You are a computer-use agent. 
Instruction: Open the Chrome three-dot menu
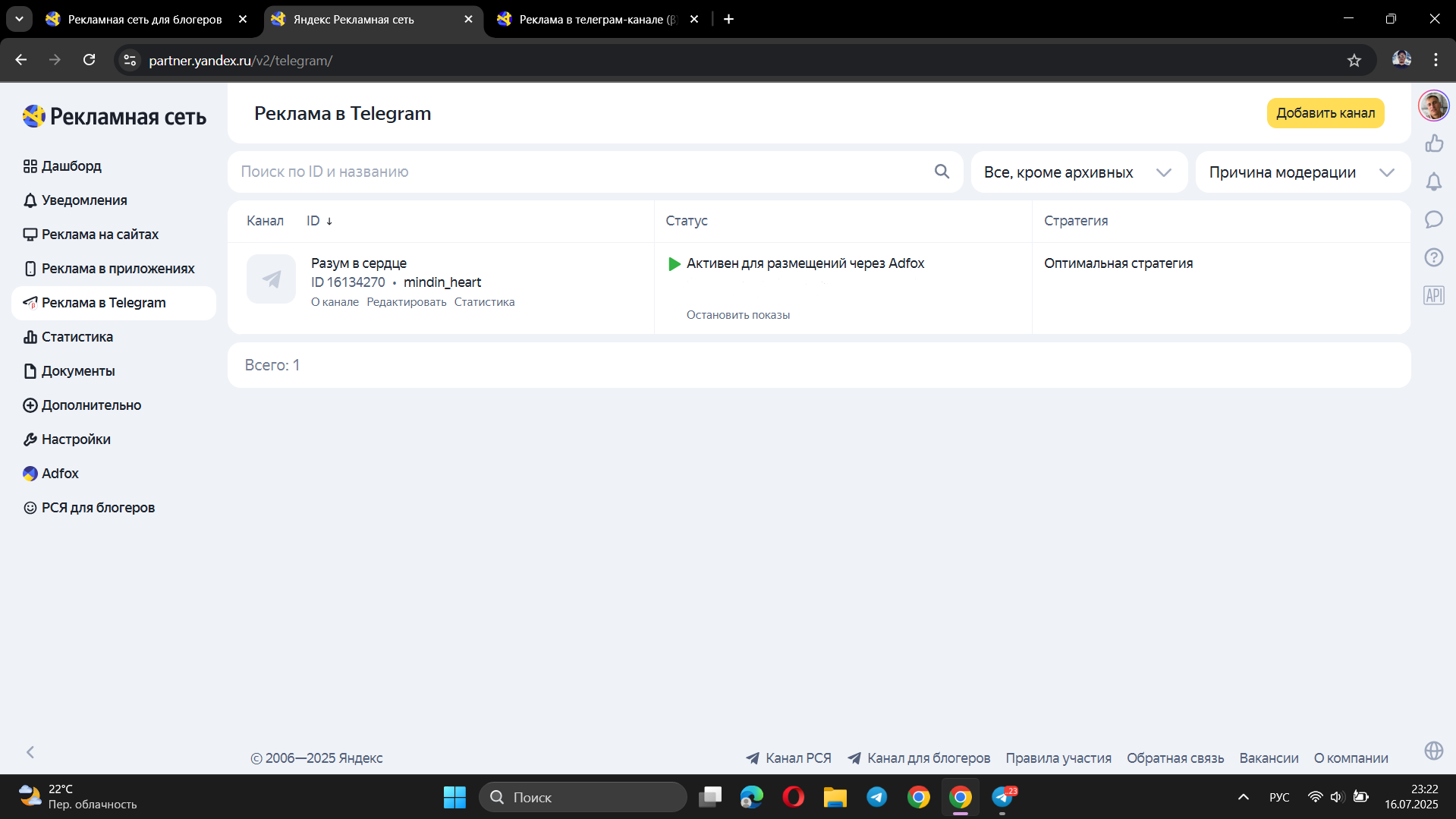1436,60
